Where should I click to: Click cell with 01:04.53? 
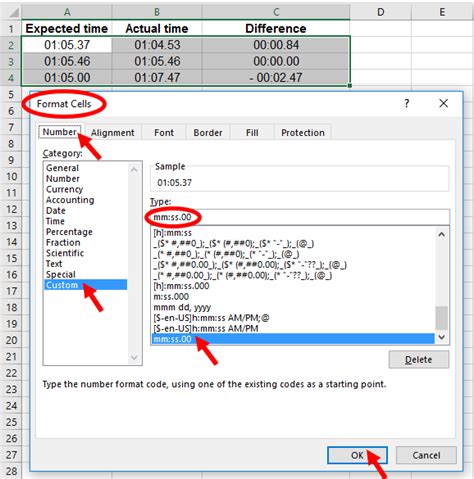(x=157, y=45)
